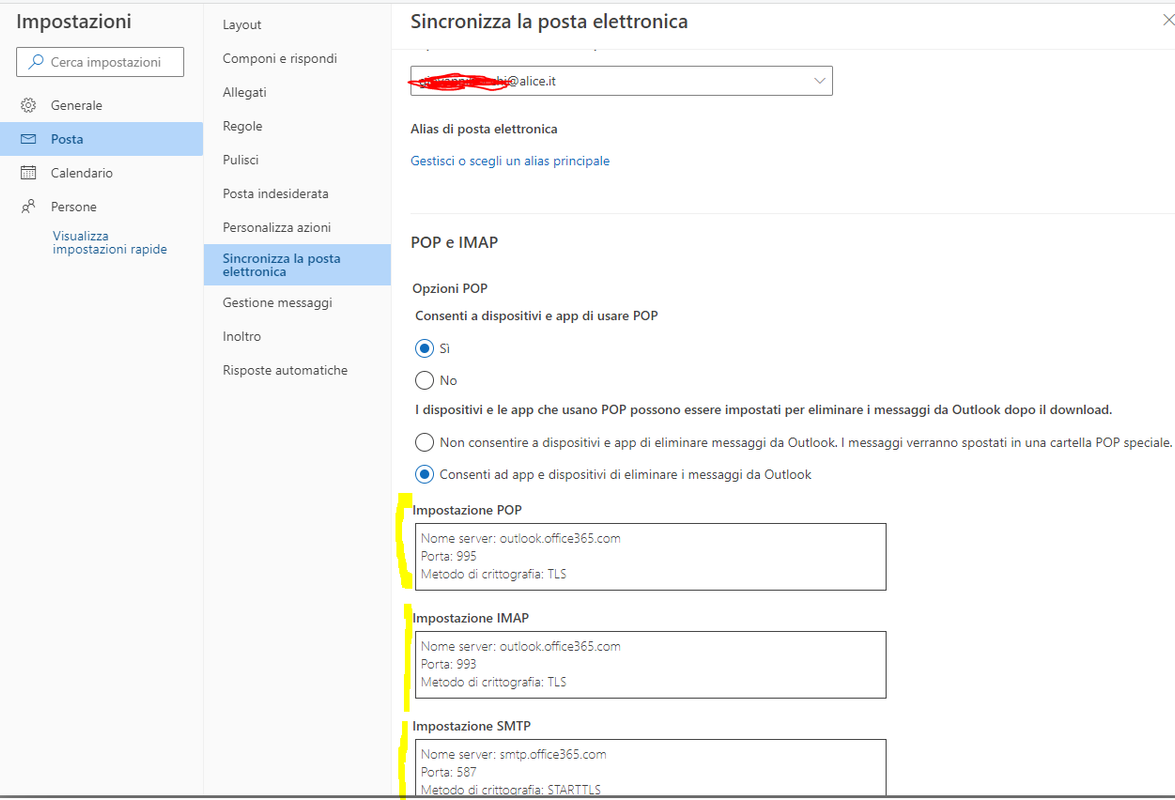1175x800 pixels.
Task: Select 'Sì' to allow POP usage
Action: [x=424, y=348]
